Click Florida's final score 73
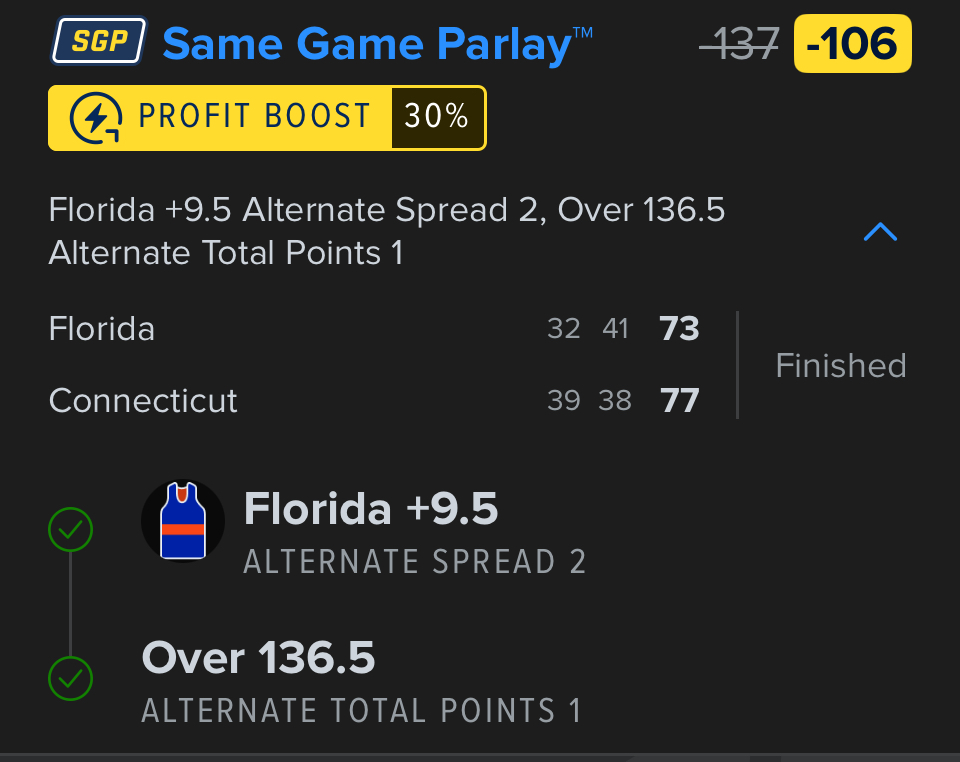Viewport: 960px width, 762px height. (680, 329)
